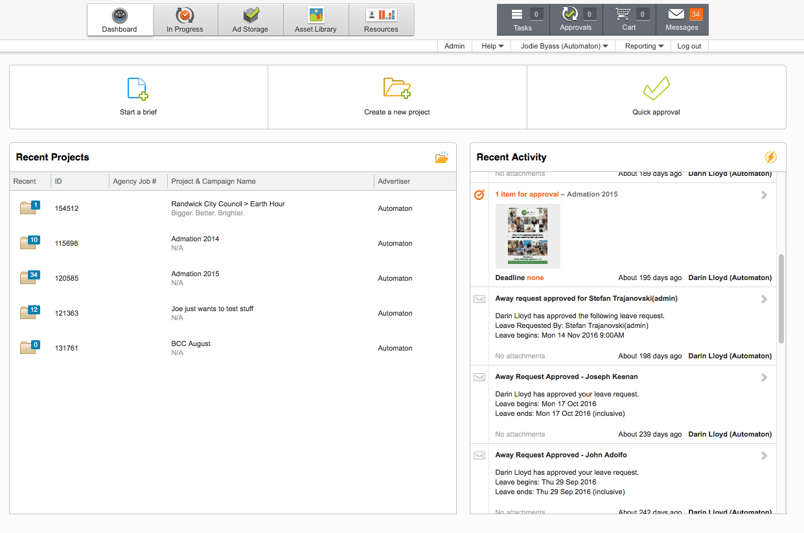Open Randwick City Council > Earth Hour project
This screenshot has height=533, width=804.
[x=228, y=204]
